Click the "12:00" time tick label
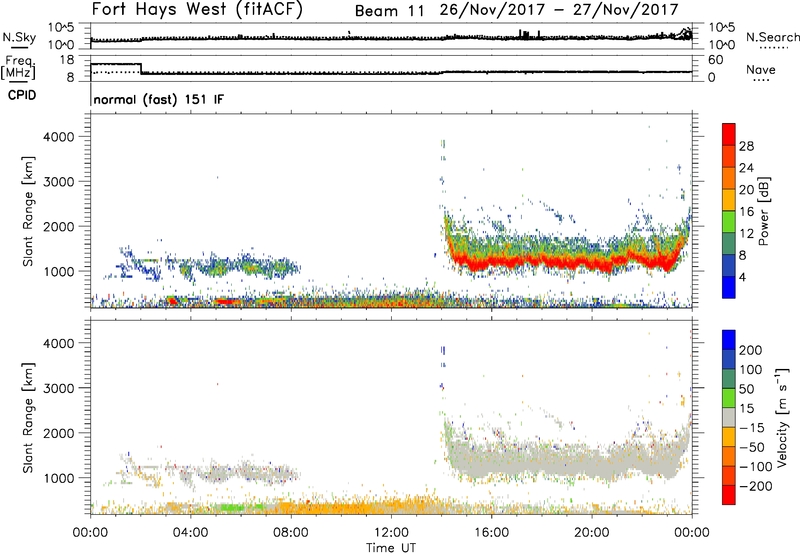The height and width of the screenshot is (554, 800). click(391, 533)
